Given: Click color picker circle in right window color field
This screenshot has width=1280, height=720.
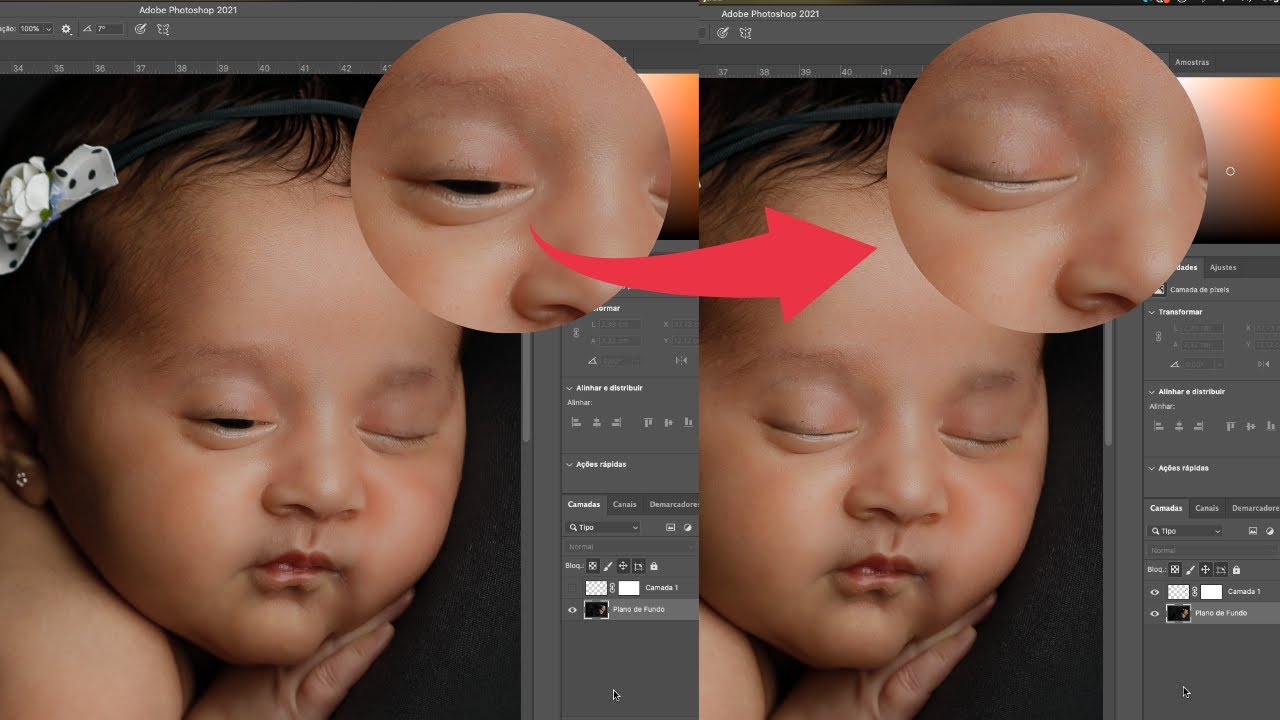Looking at the screenshot, I should click(x=1230, y=171).
